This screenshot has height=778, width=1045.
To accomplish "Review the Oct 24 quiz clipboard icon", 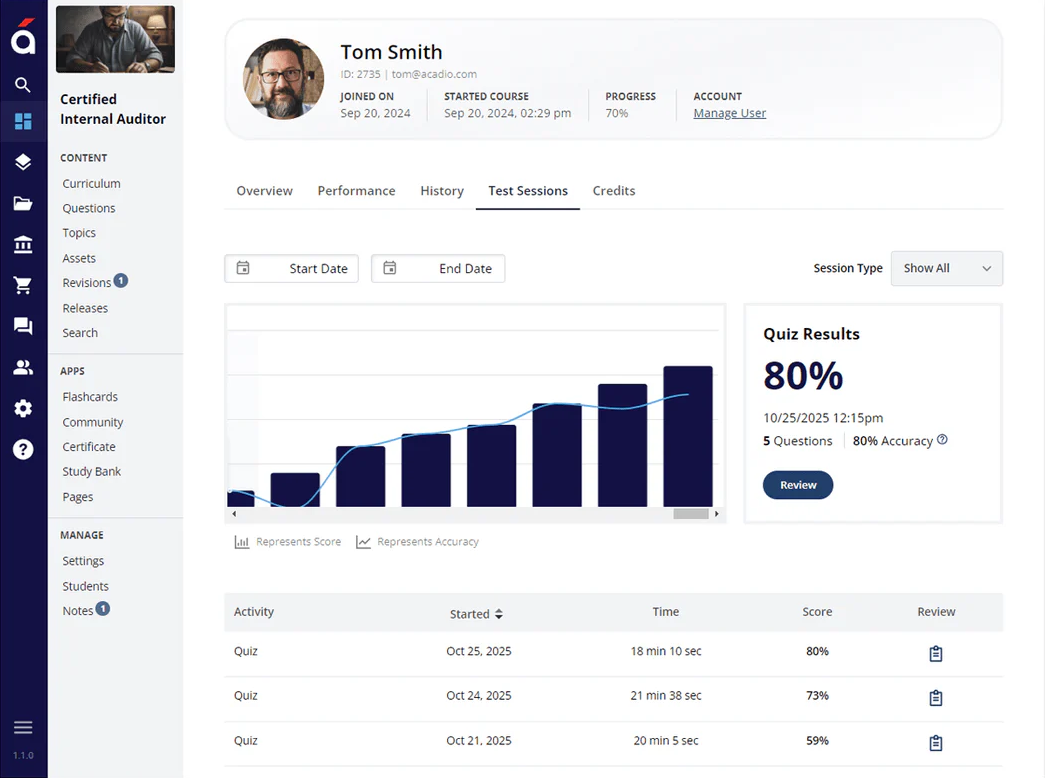I will click(936, 698).
